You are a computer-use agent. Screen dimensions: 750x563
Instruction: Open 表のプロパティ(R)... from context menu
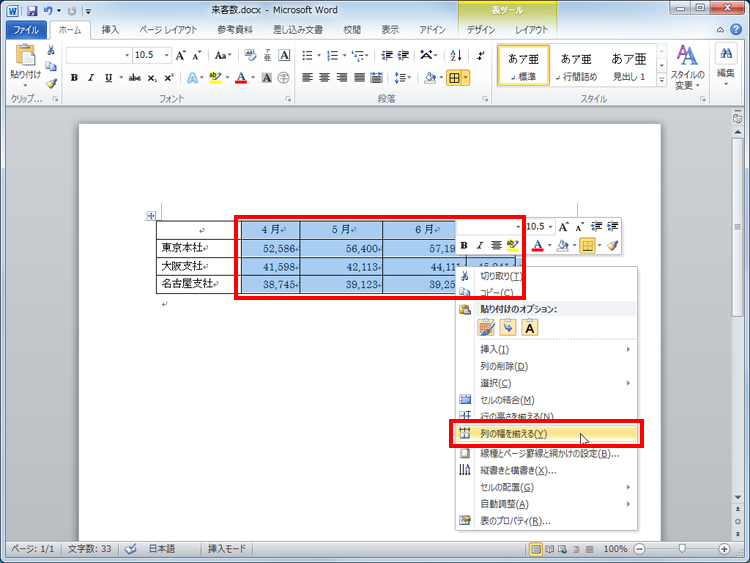(546, 521)
